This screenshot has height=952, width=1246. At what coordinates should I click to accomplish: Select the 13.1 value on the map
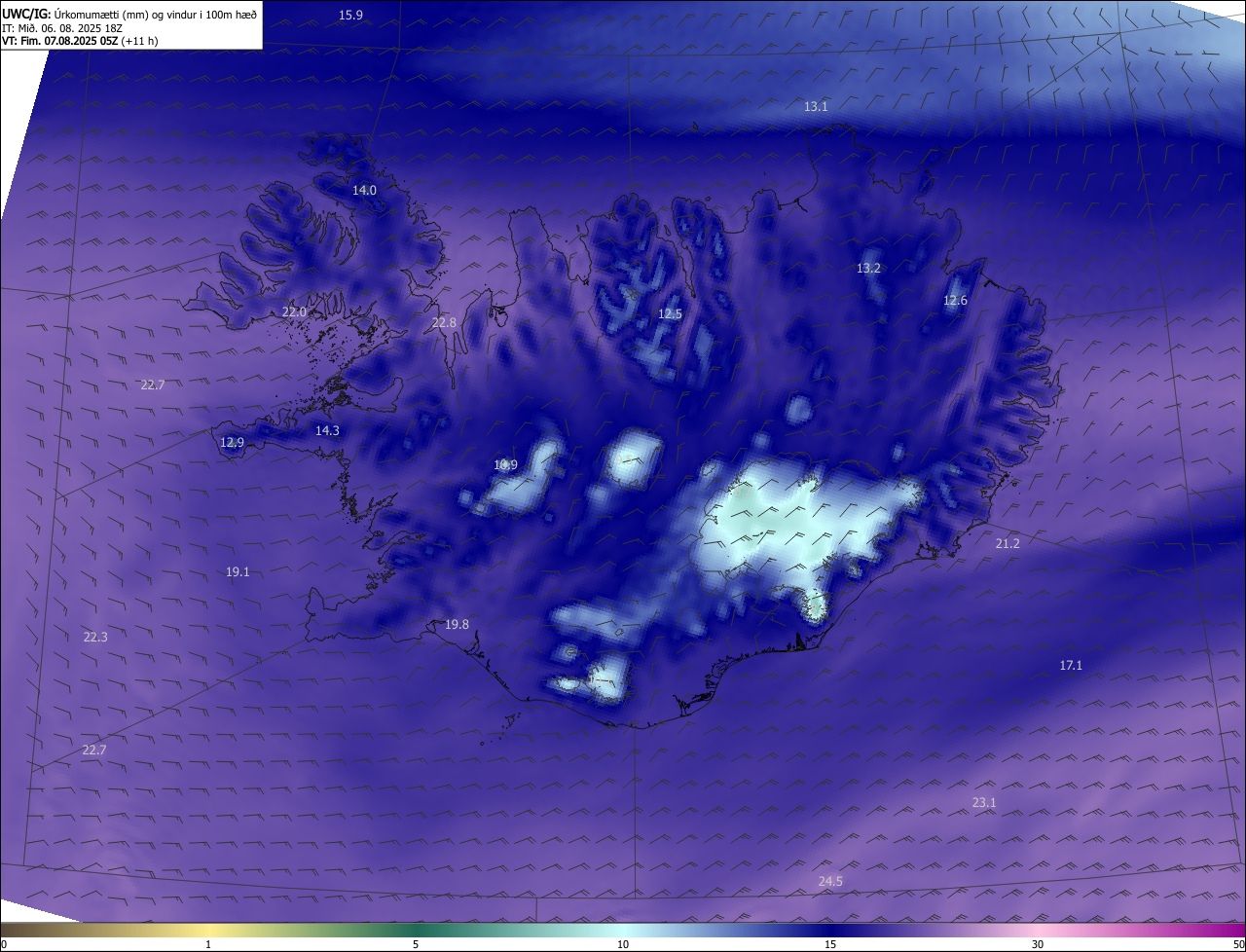coord(816,106)
